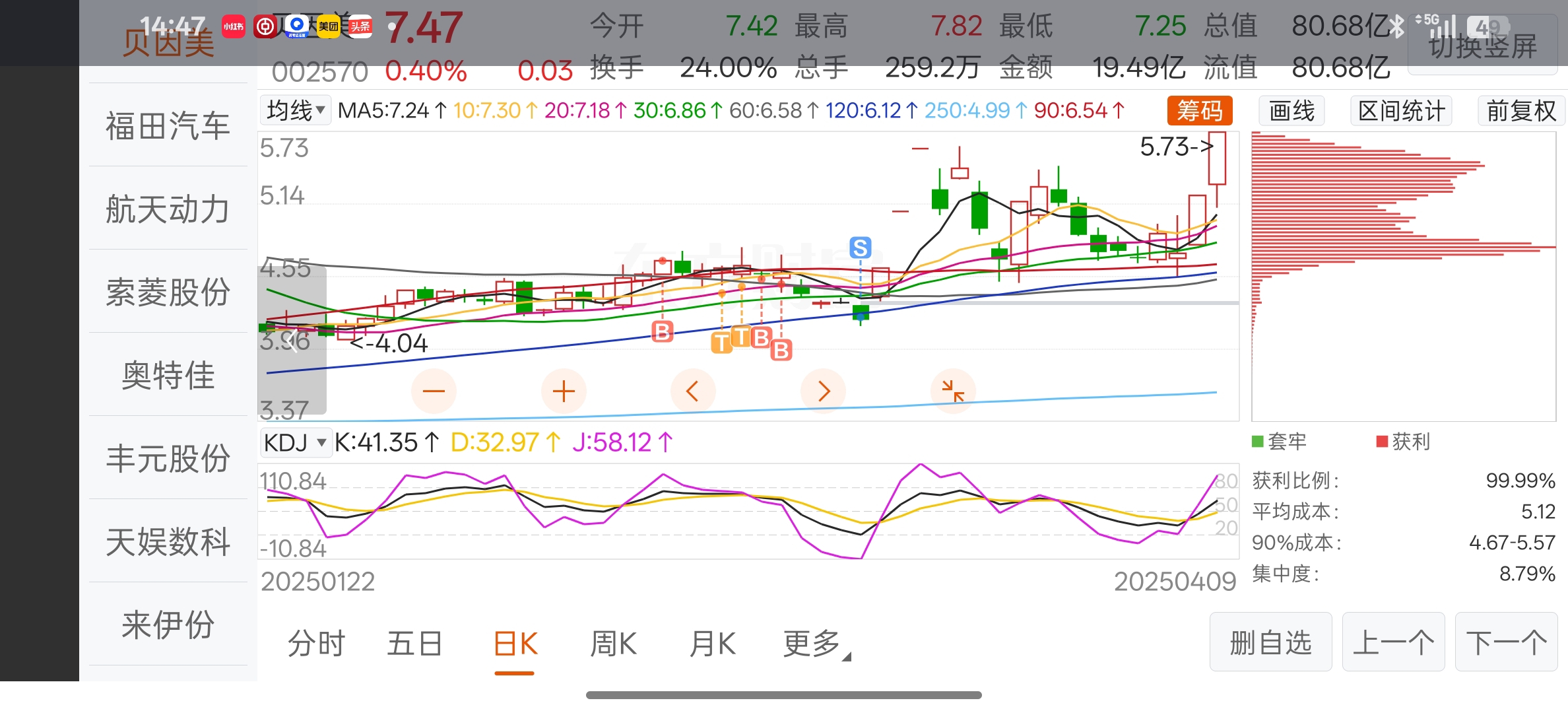Expand the 更多 period options
This screenshot has width=1568, height=713.
[816, 644]
